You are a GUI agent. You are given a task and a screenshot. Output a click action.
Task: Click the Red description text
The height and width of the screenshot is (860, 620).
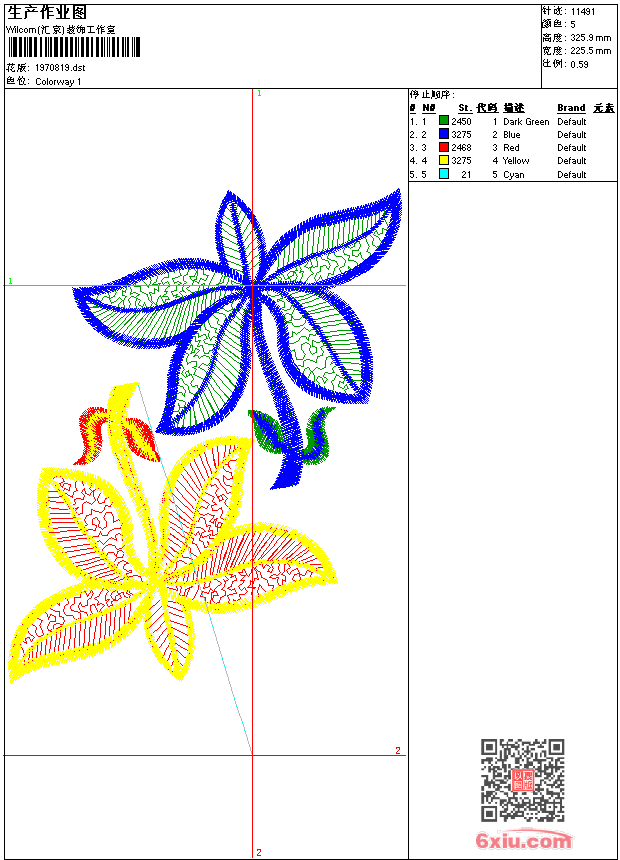click(511, 148)
